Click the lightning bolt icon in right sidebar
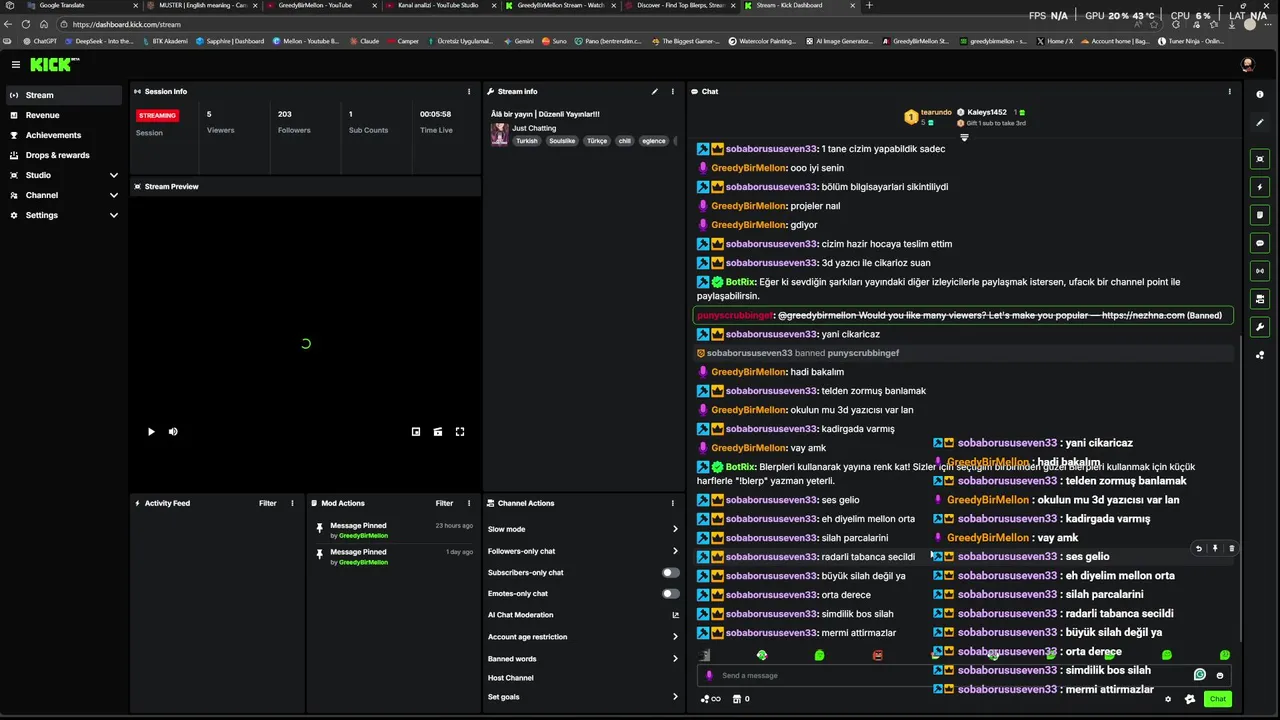 click(1260, 187)
